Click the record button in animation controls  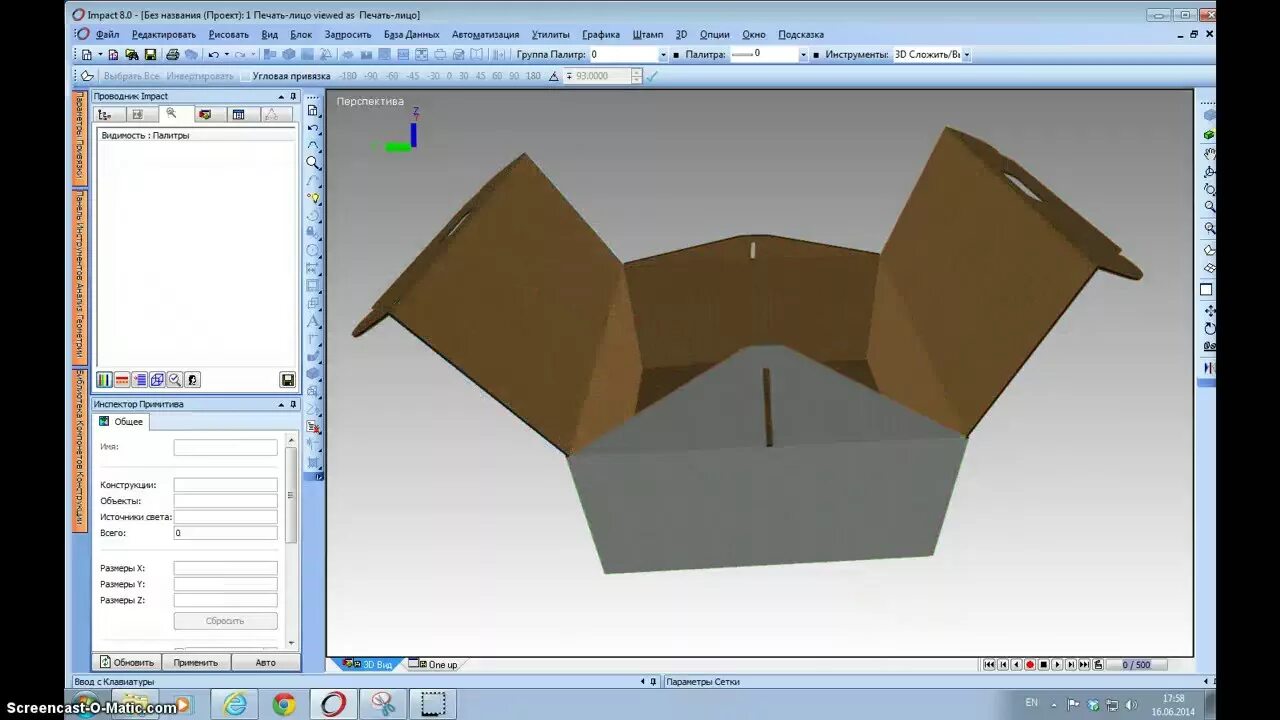[1030, 665]
